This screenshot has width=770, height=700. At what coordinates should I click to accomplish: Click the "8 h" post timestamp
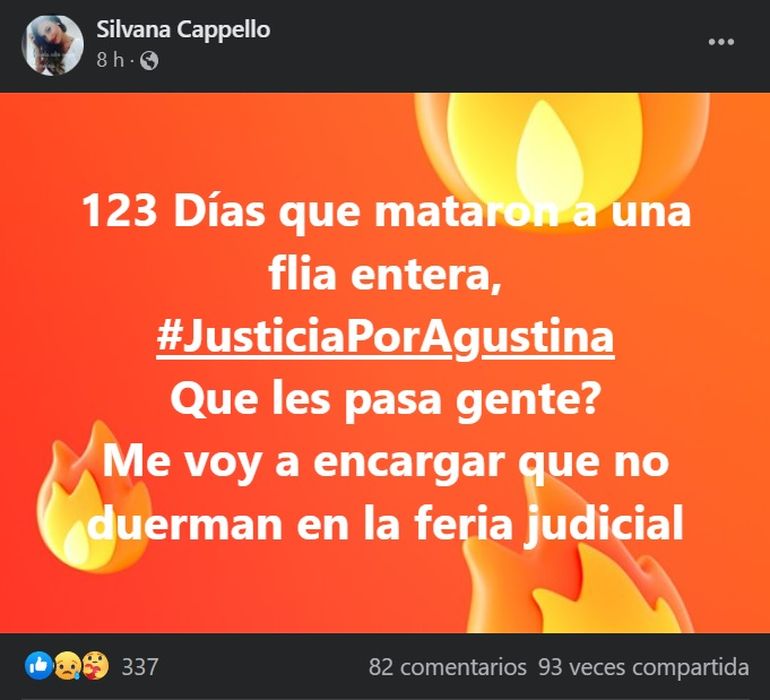coord(110,60)
